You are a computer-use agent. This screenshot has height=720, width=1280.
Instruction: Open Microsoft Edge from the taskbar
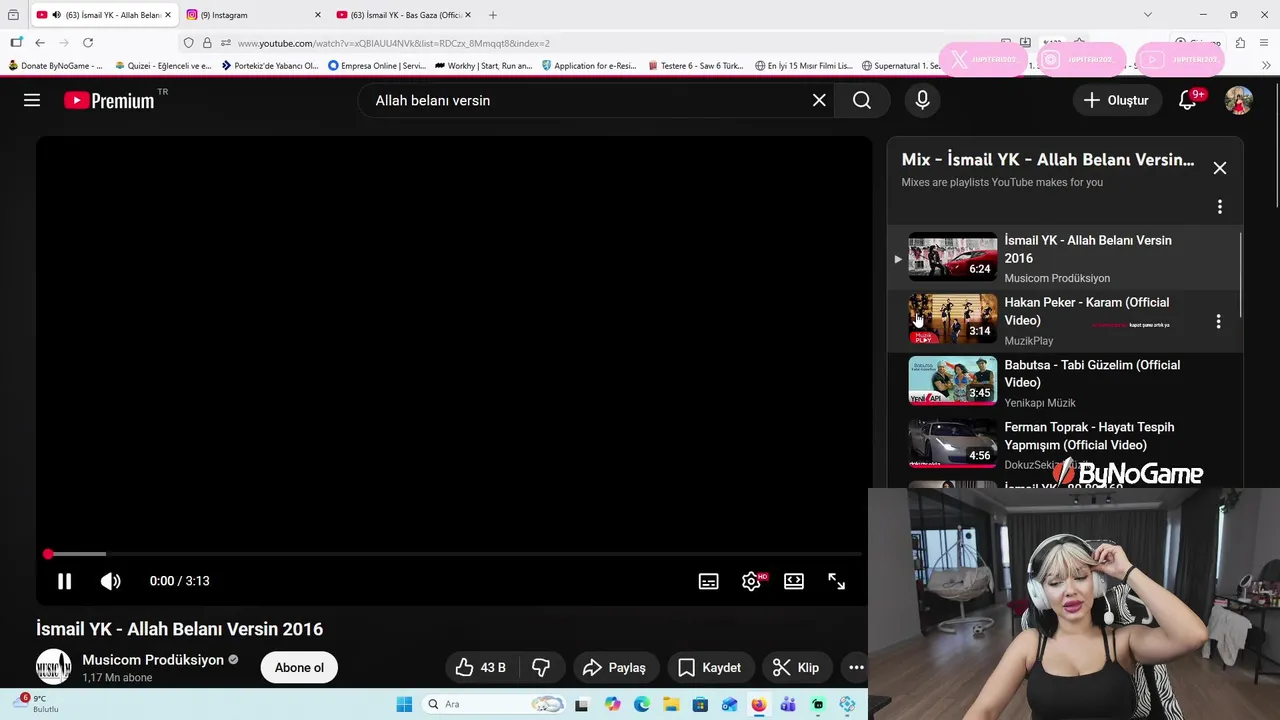(x=641, y=704)
